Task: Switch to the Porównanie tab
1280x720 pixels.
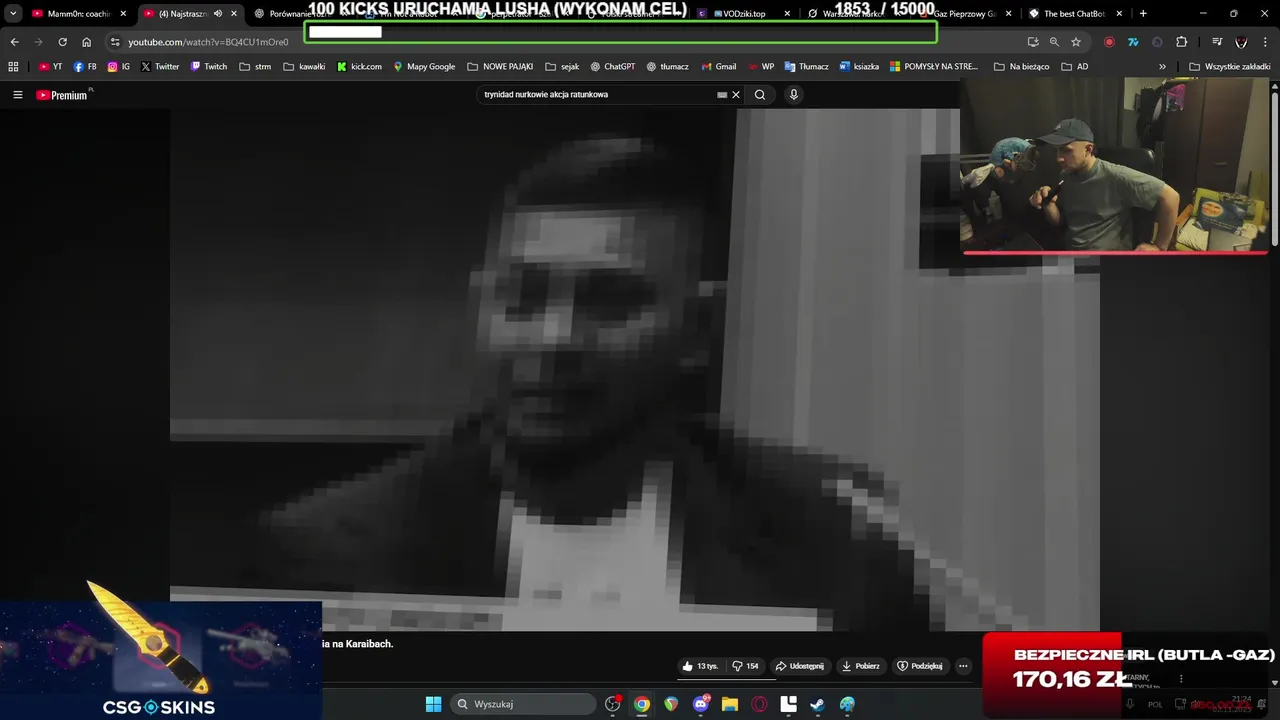Action: [295, 14]
